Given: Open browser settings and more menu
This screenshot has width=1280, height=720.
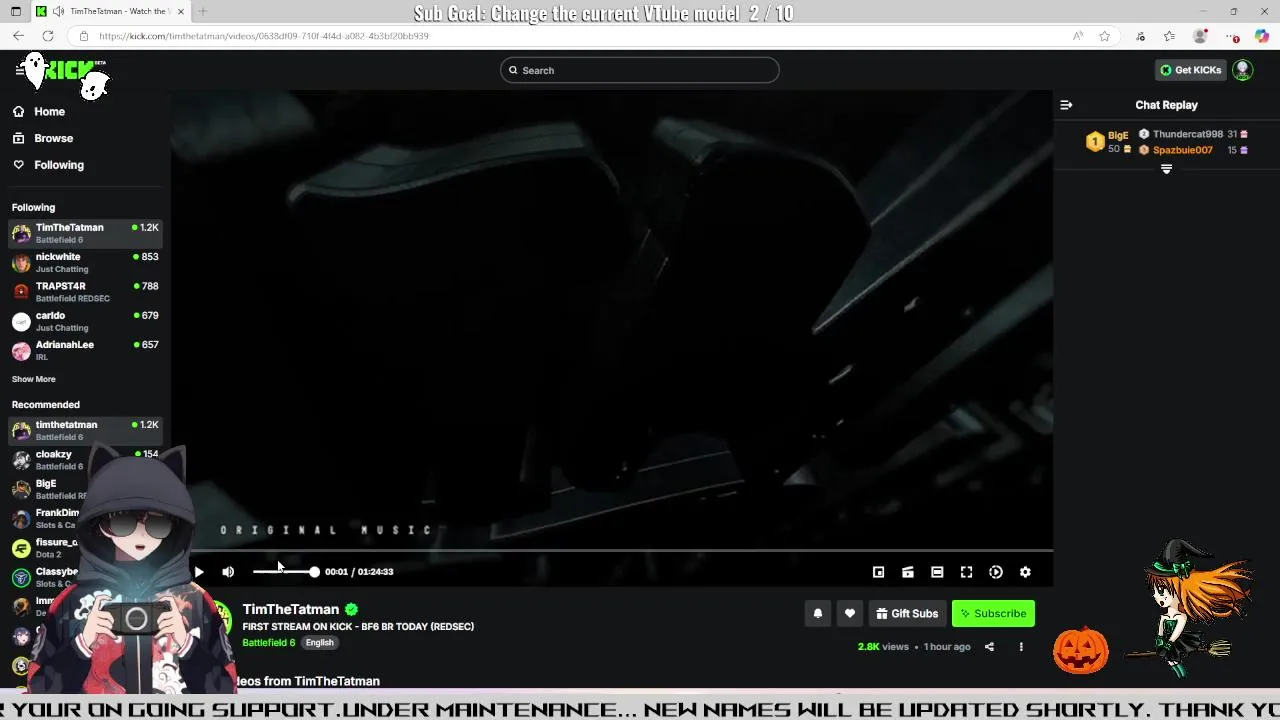Looking at the screenshot, I should 1232,36.
